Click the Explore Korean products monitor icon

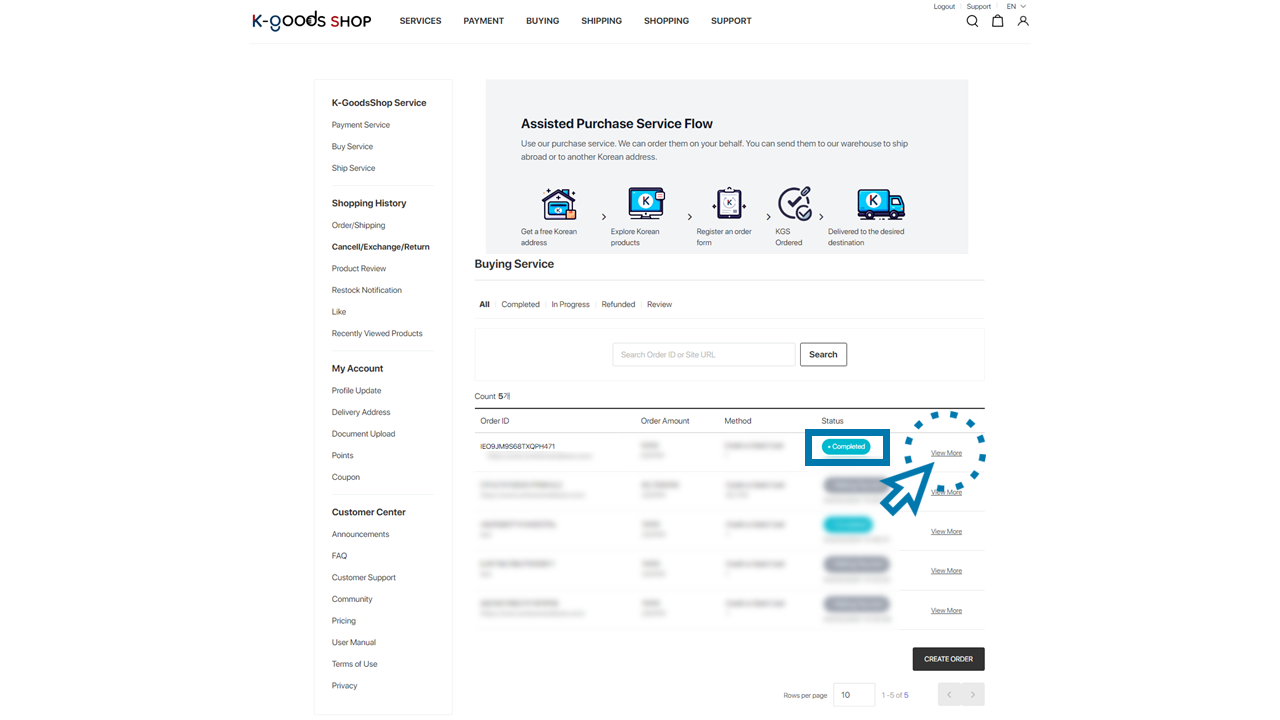[x=646, y=203]
